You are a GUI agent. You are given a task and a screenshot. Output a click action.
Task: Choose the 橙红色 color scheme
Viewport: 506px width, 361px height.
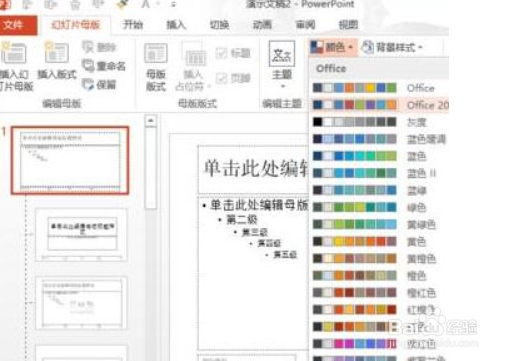click(380, 293)
